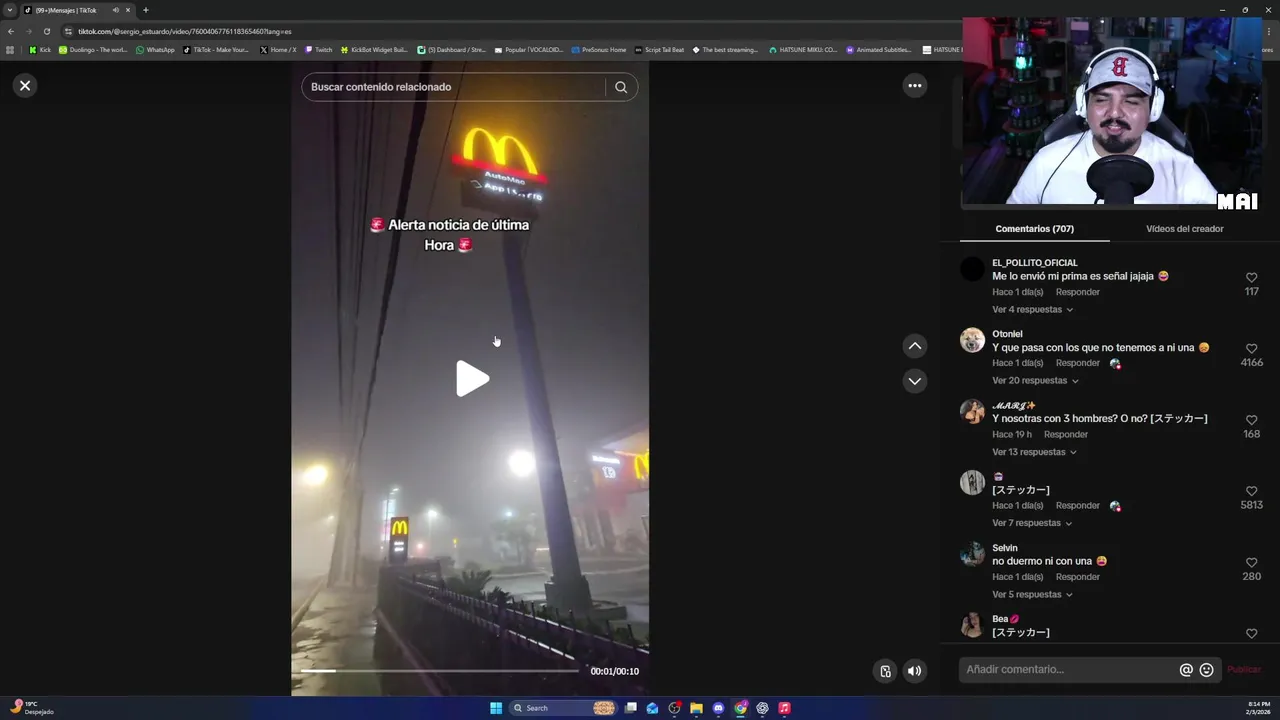
Task: Expand Ver 4 respuestas
Action: tap(1032, 310)
